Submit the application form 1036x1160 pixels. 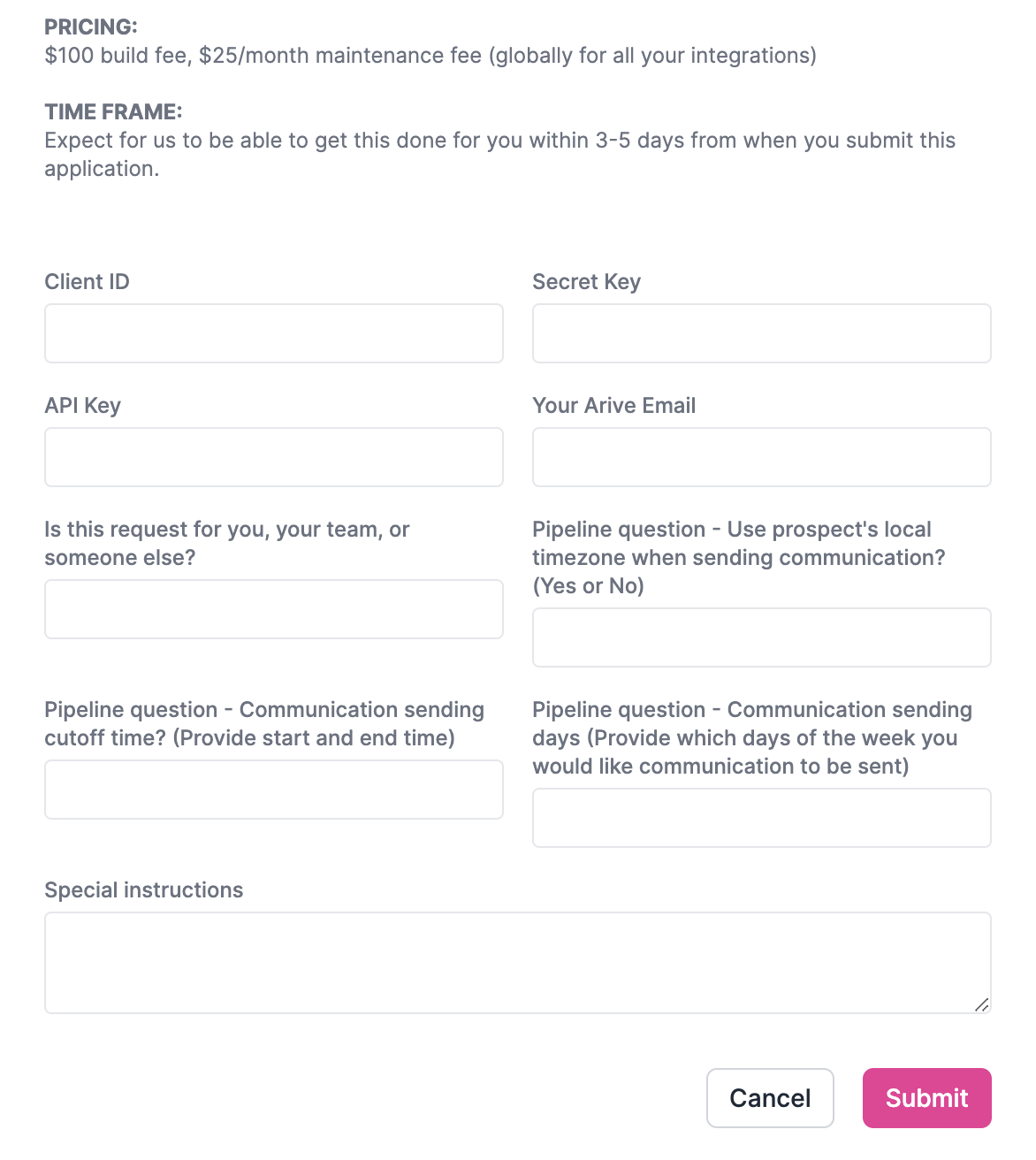(927, 1098)
